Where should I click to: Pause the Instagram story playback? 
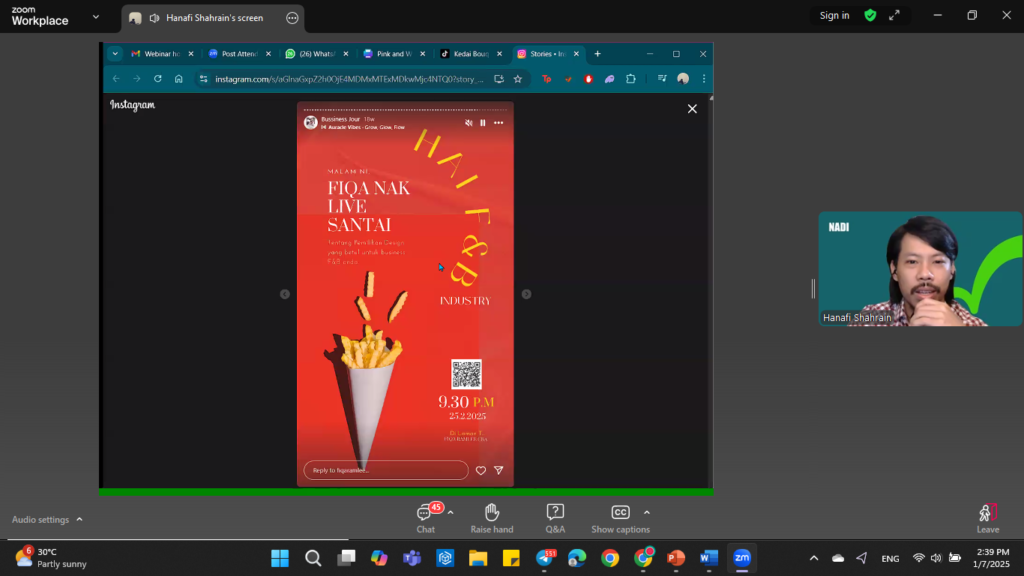pos(483,123)
